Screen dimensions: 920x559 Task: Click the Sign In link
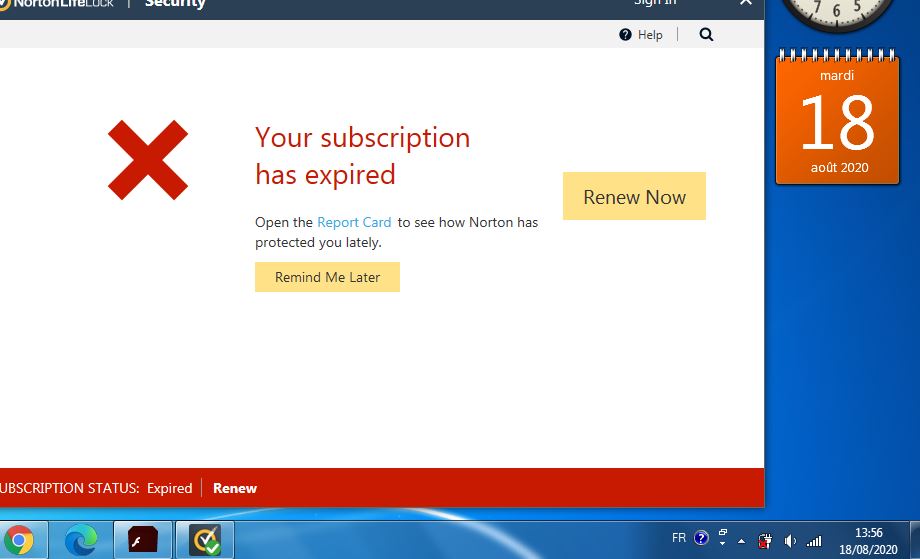(655, 2)
